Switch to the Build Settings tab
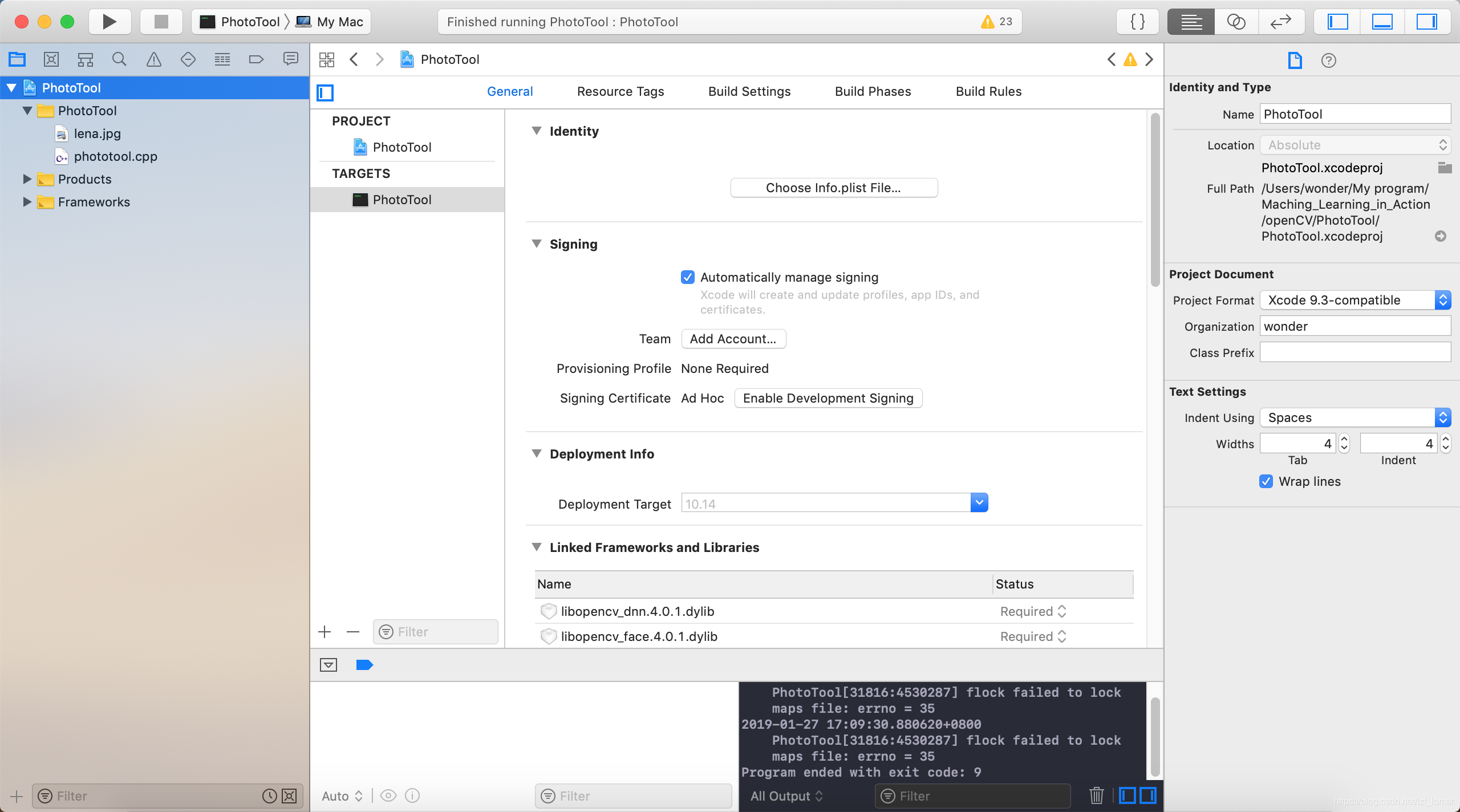 749,91
